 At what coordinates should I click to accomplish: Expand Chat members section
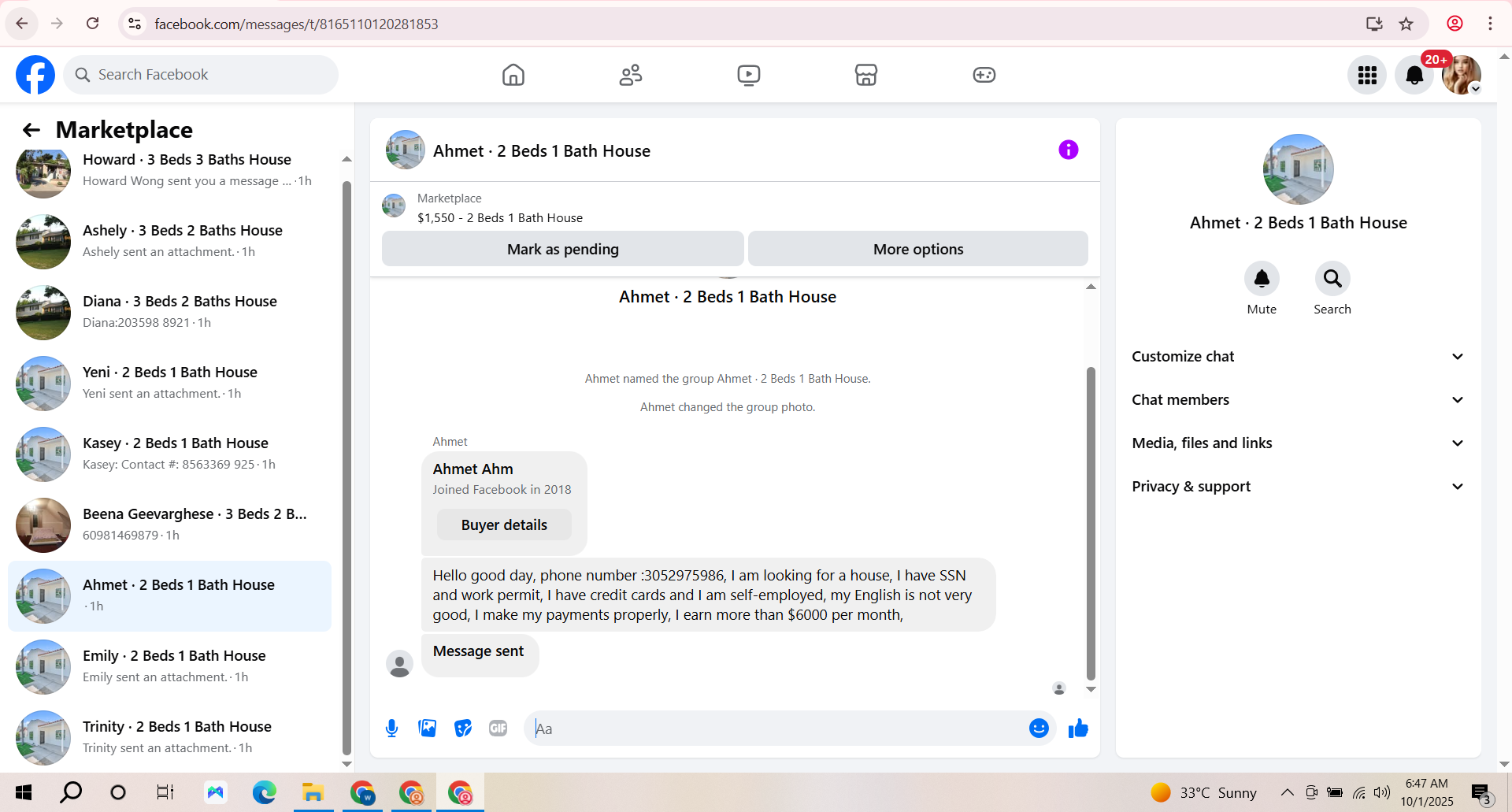(x=1299, y=400)
